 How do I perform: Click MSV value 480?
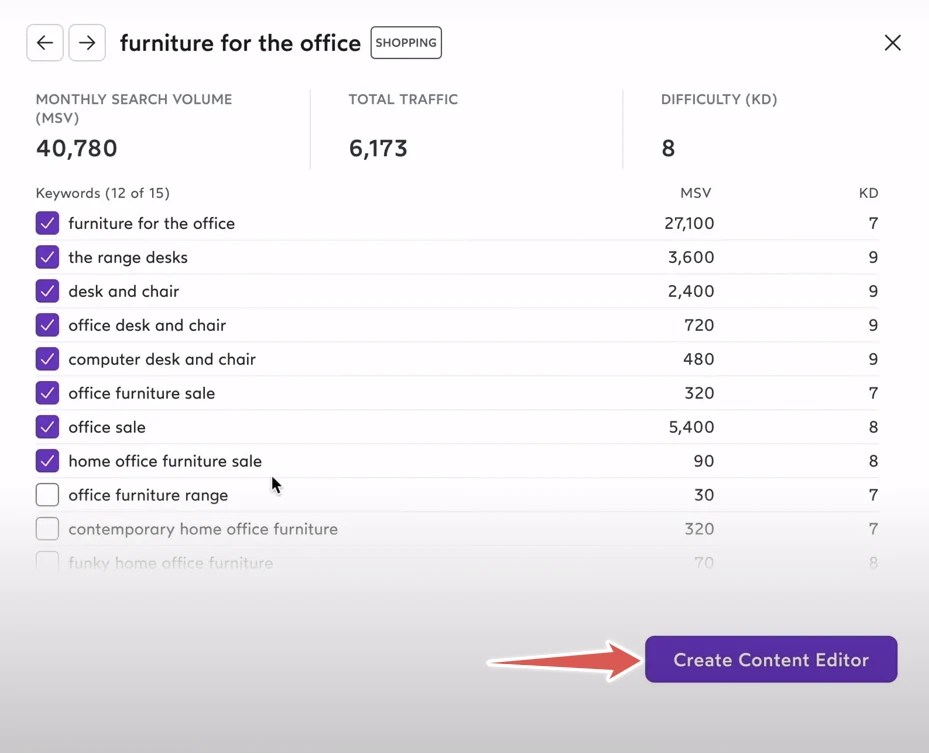pyautogui.click(x=699, y=359)
